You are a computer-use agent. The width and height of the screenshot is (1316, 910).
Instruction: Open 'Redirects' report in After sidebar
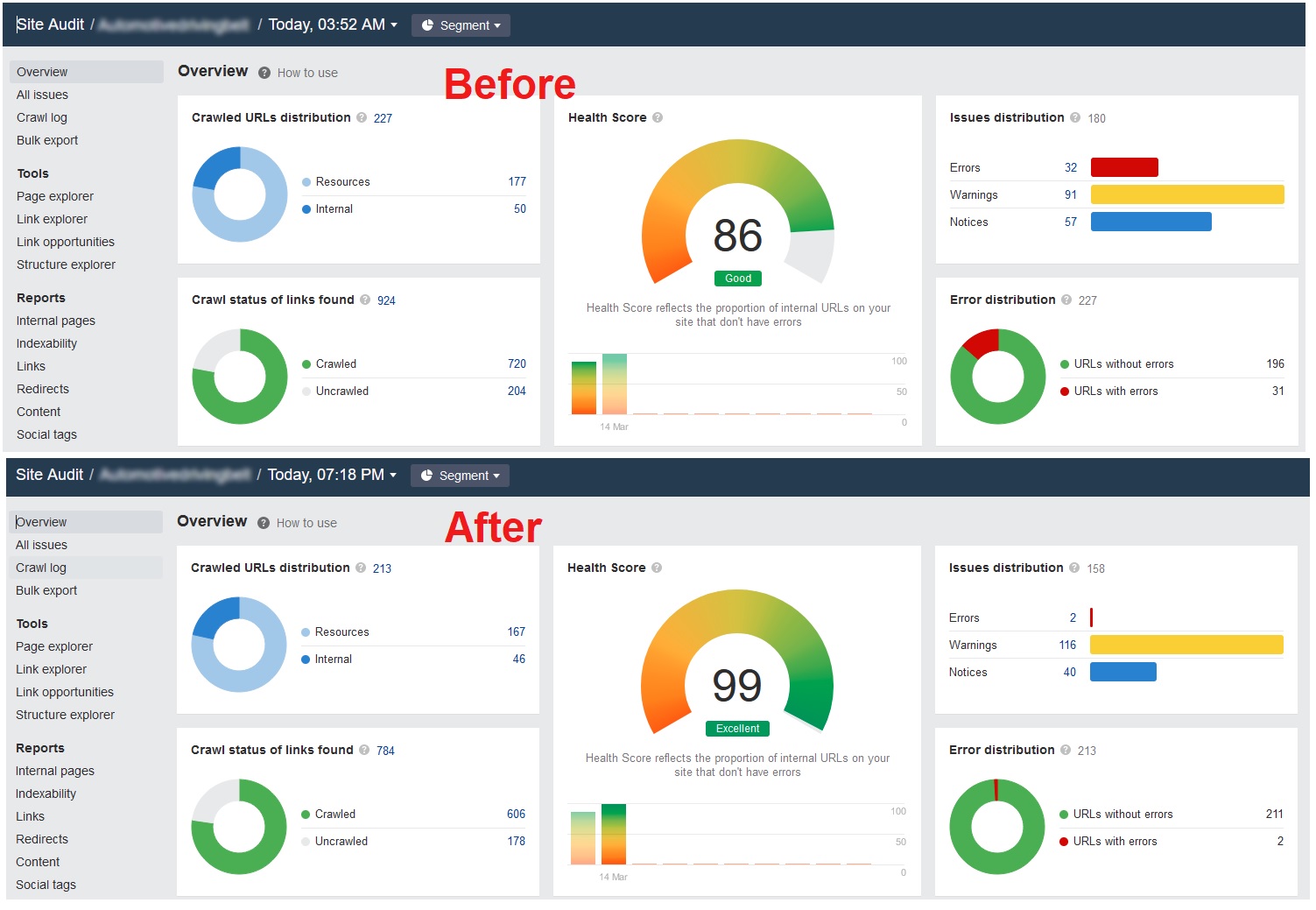tap(42, 839)
